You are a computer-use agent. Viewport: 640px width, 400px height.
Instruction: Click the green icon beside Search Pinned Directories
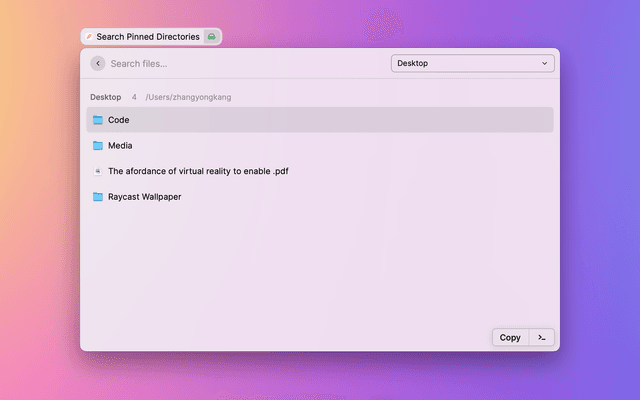[x=211, y=37]
